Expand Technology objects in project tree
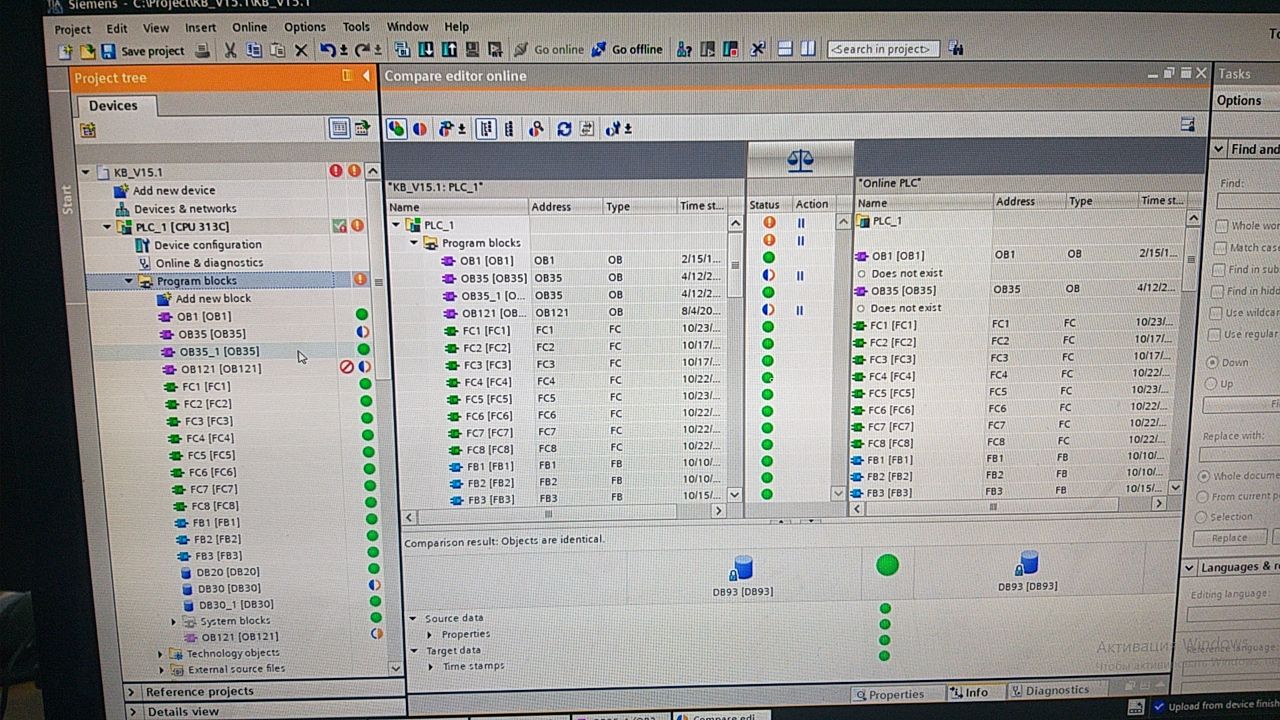The height and width of the screenshot is (720, 1280). [160, 654]
